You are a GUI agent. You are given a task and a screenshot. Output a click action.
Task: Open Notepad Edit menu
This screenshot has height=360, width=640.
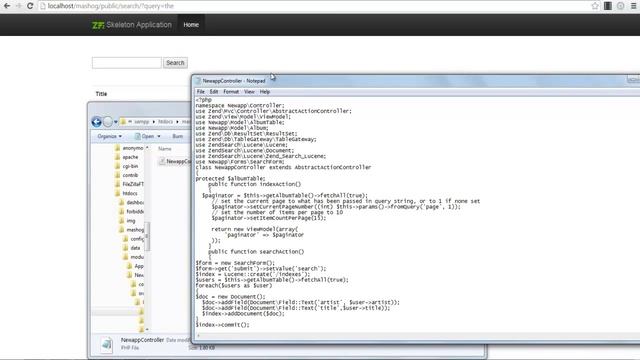point(214,92)
